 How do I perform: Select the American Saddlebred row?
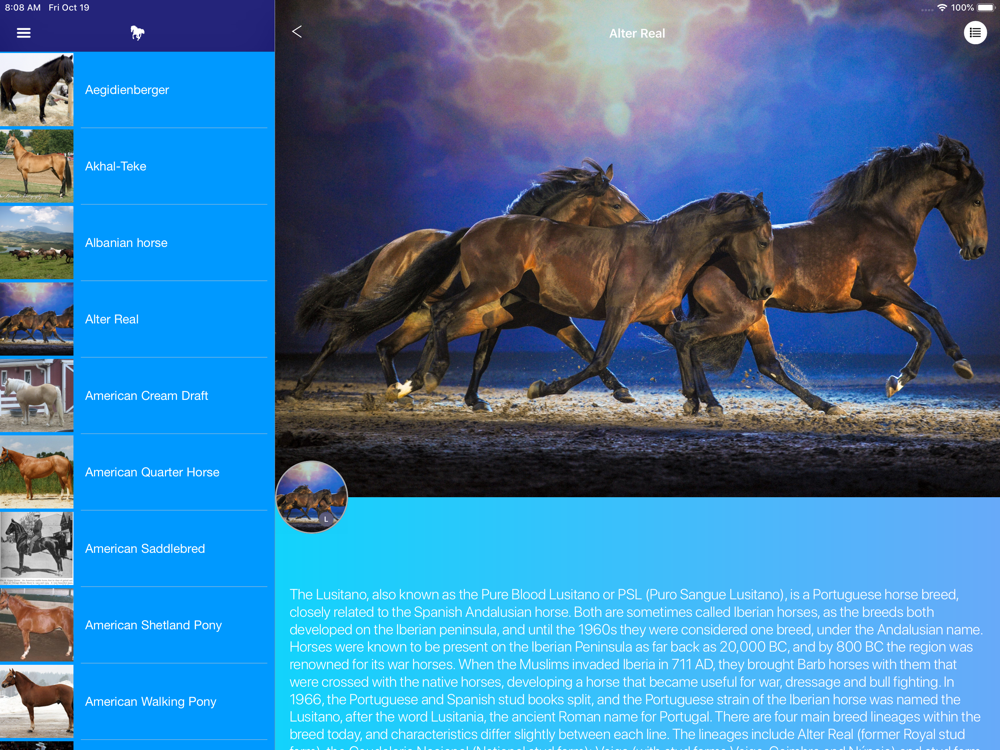pos(137,549)
